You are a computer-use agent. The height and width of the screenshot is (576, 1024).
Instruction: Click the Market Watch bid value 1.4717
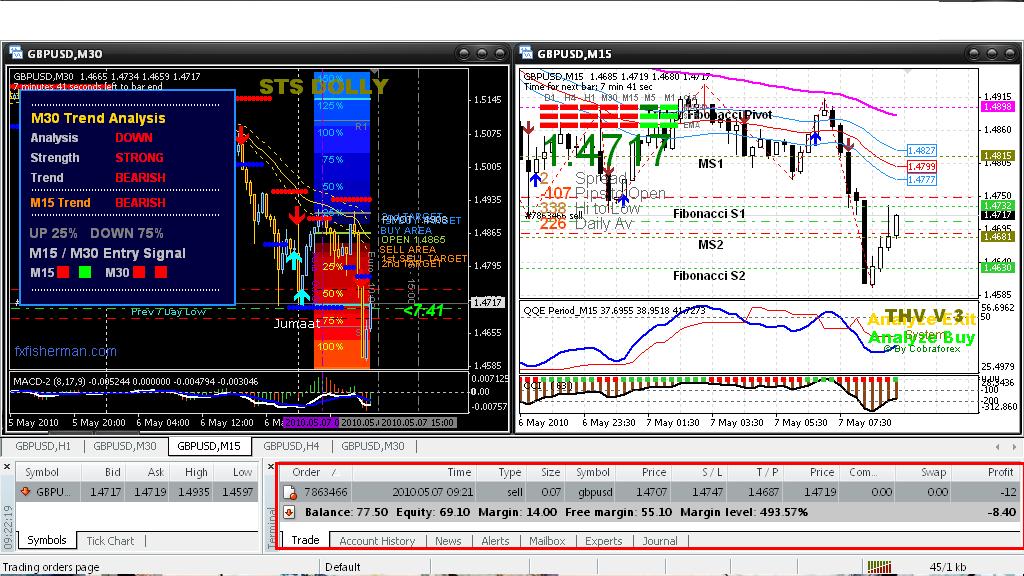coord(105,492)
